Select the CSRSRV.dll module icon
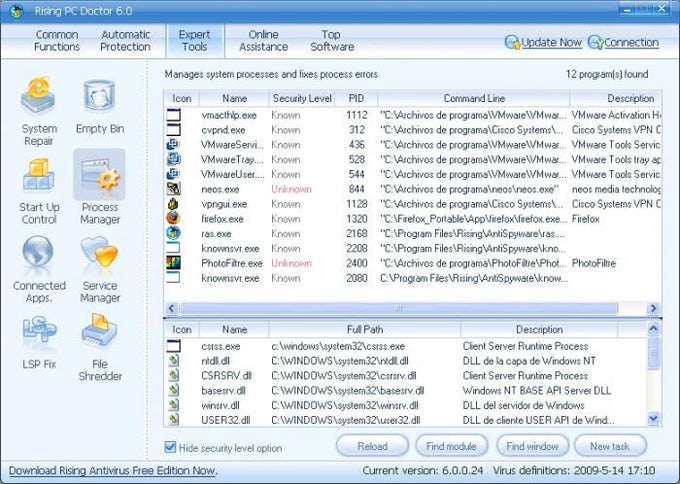The height and width of the screenshot is (484, 680). click(173, 375)
